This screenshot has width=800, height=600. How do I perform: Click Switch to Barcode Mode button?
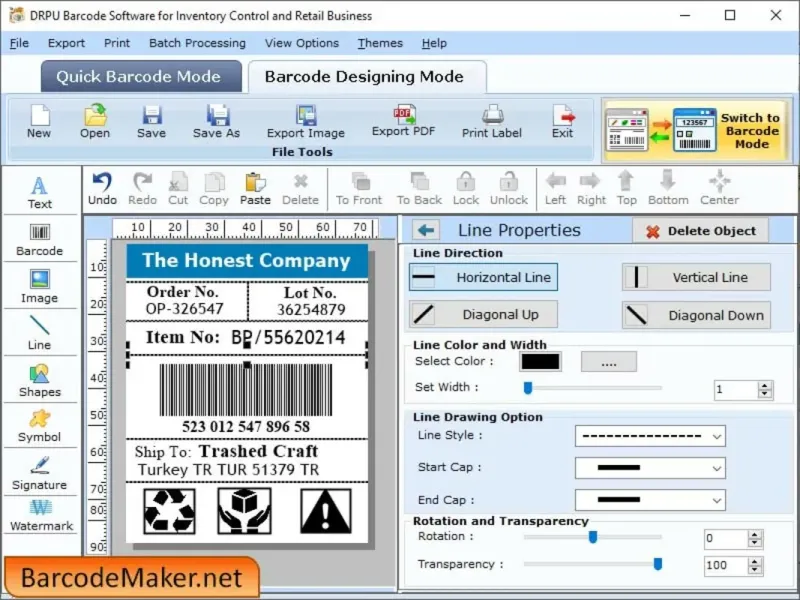pos(696,131)
